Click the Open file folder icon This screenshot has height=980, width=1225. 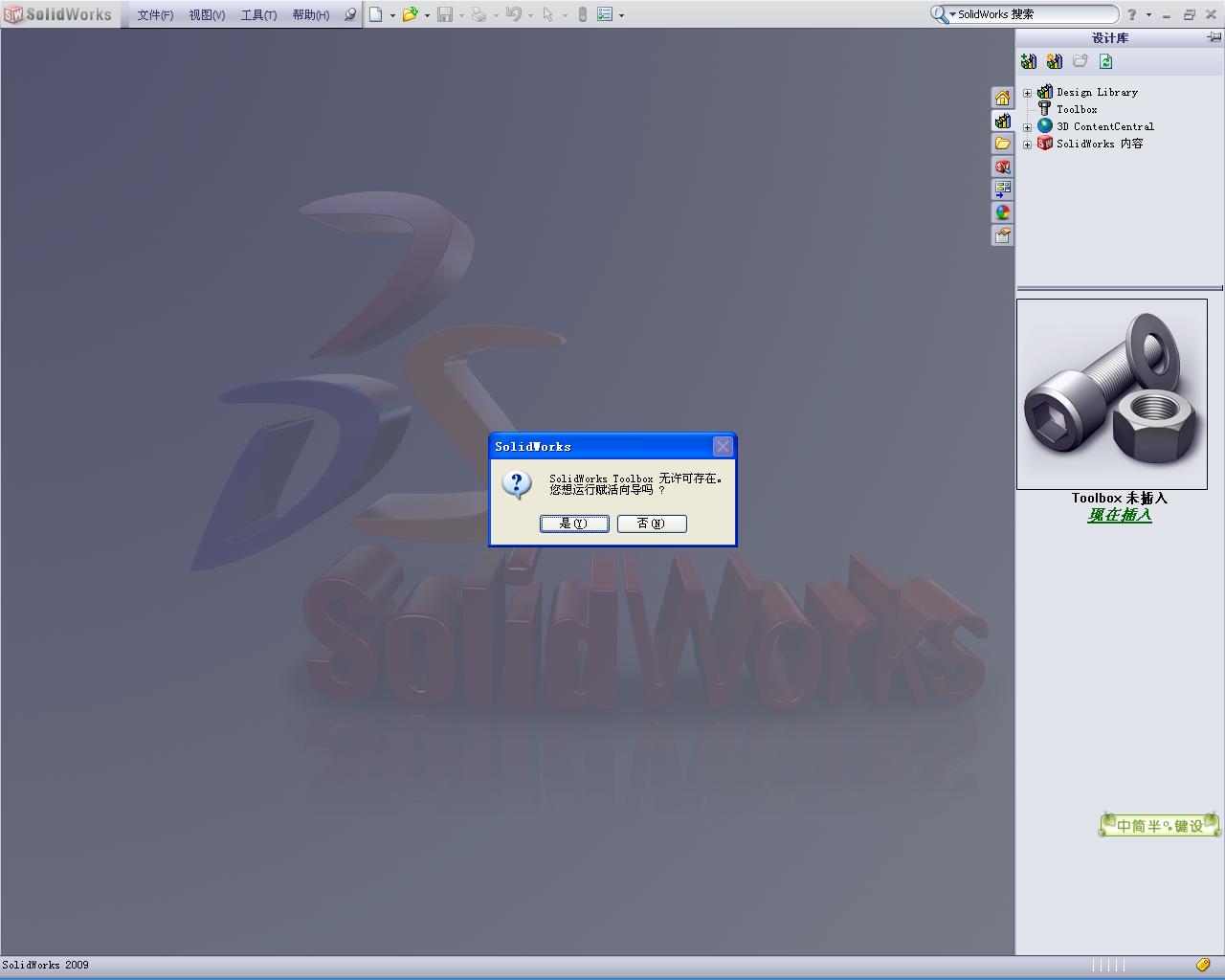410,14
